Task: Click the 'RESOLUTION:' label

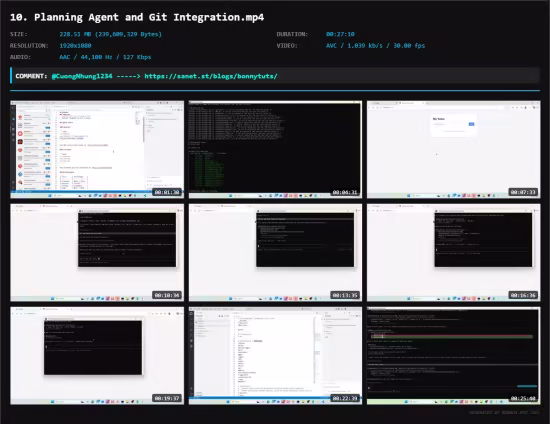Action: (29, 46)
